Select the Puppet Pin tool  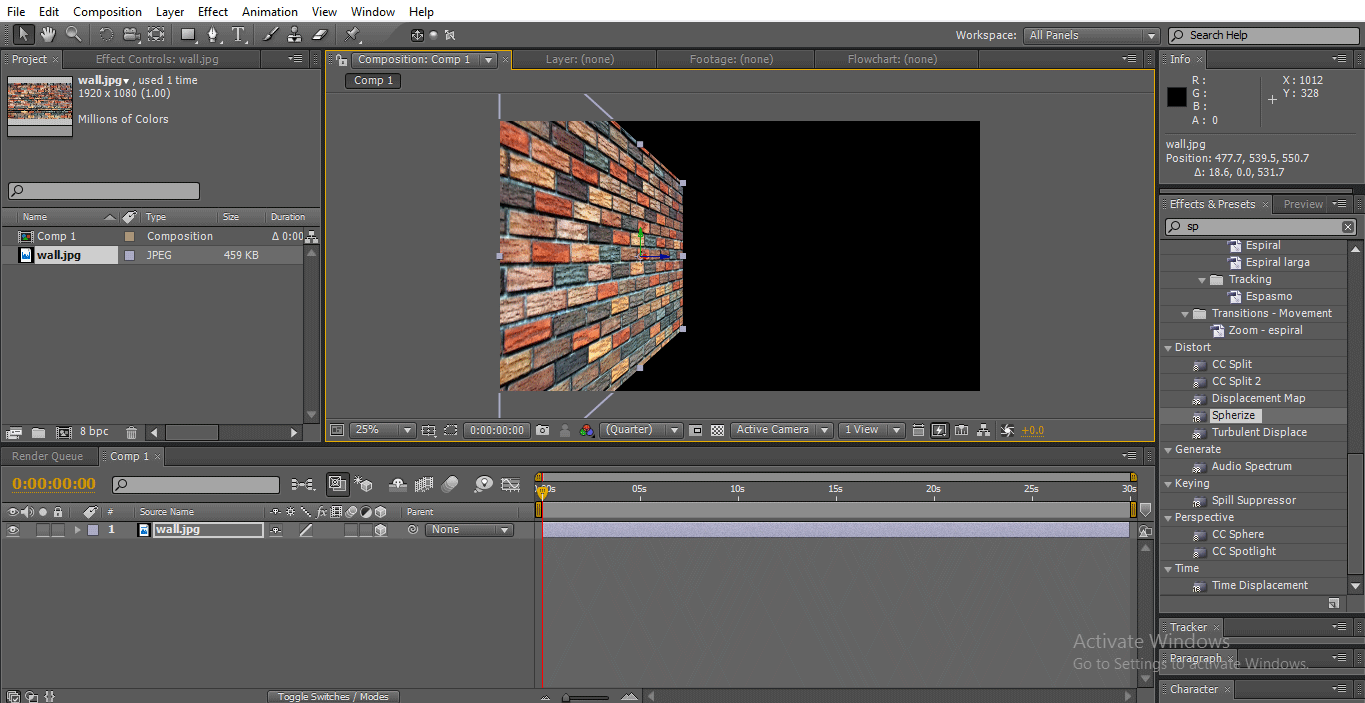[353, 35]
